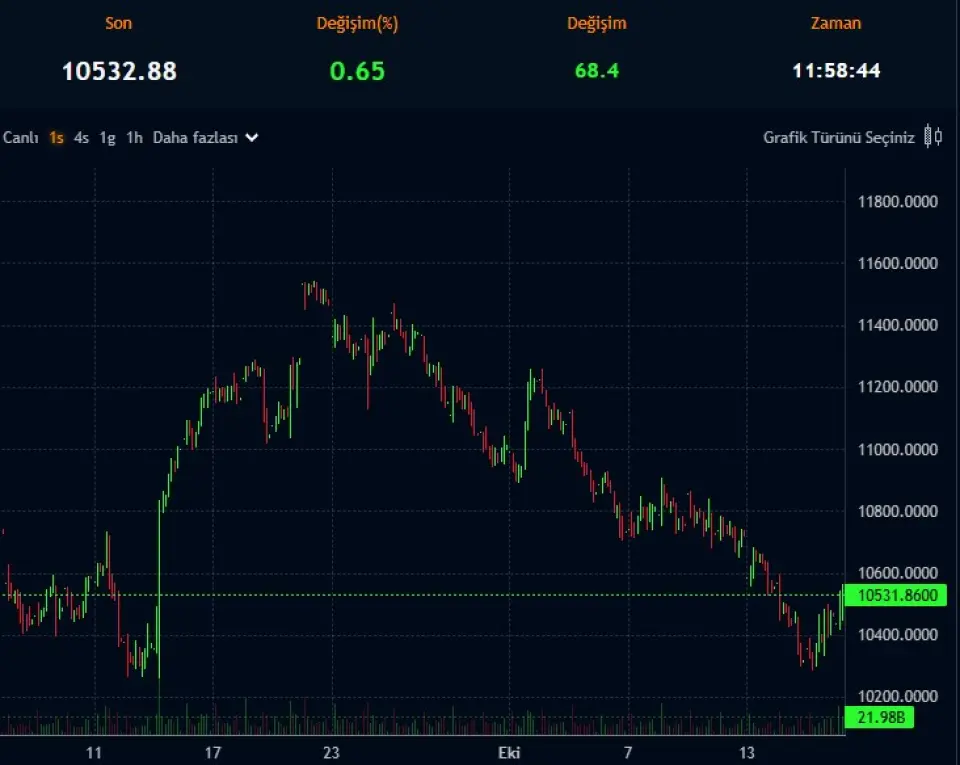Viewport: 960px width, 765px height.
Task: Click the Değişim value 68.4
Action: tap(596, 71)
